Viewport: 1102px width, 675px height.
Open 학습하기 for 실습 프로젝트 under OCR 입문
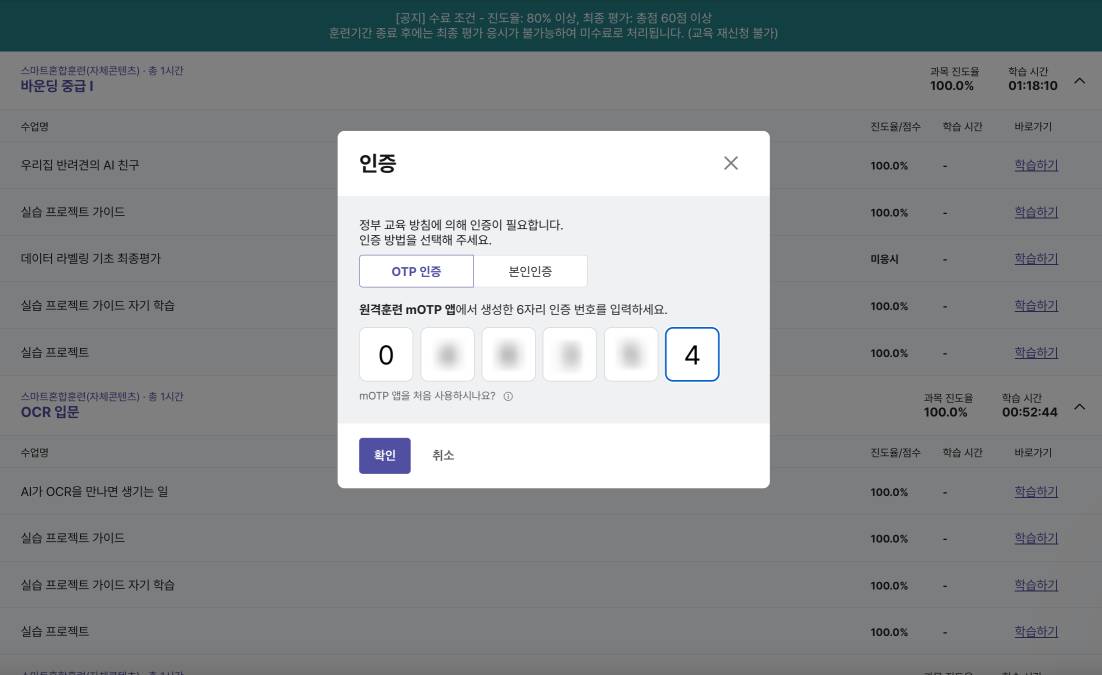point(1036,631)
